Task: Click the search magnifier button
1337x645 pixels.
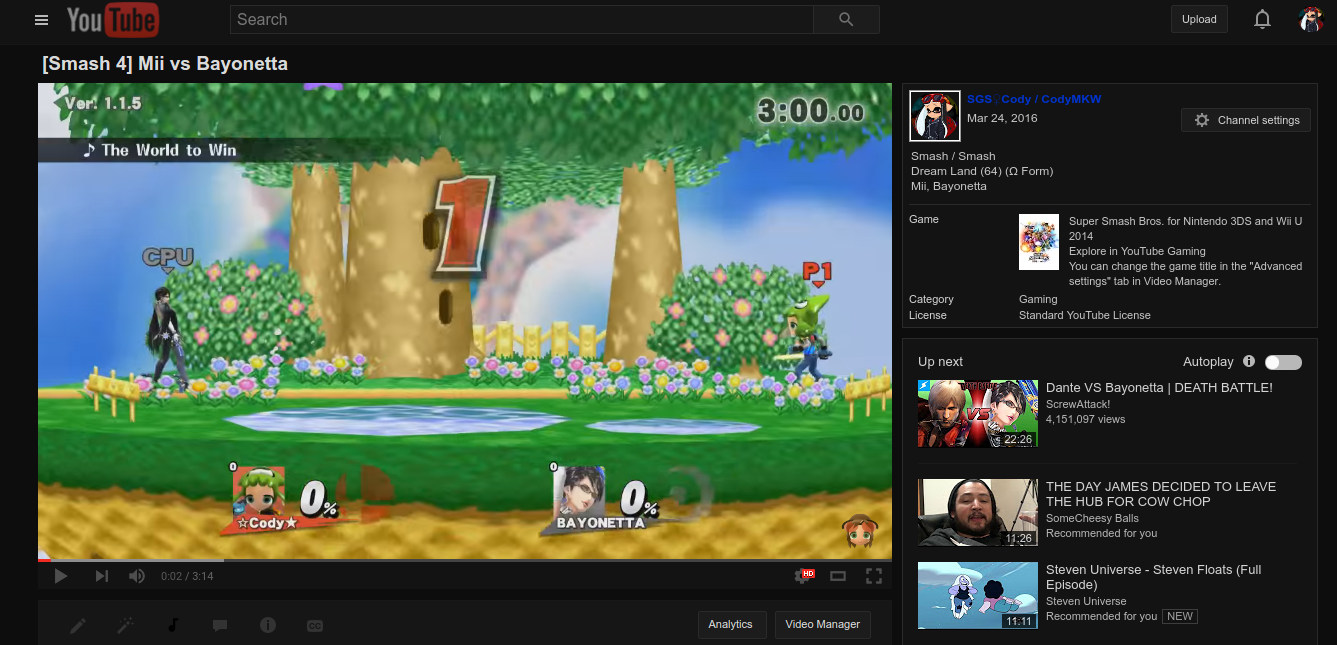Action: 846,19
